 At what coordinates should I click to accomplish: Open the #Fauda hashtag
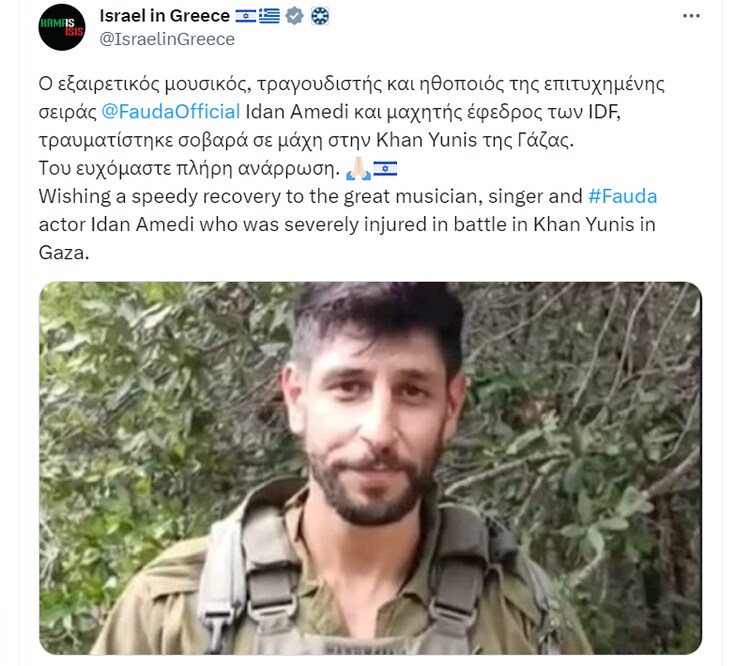pyautogui.click(x=622, y=196)
